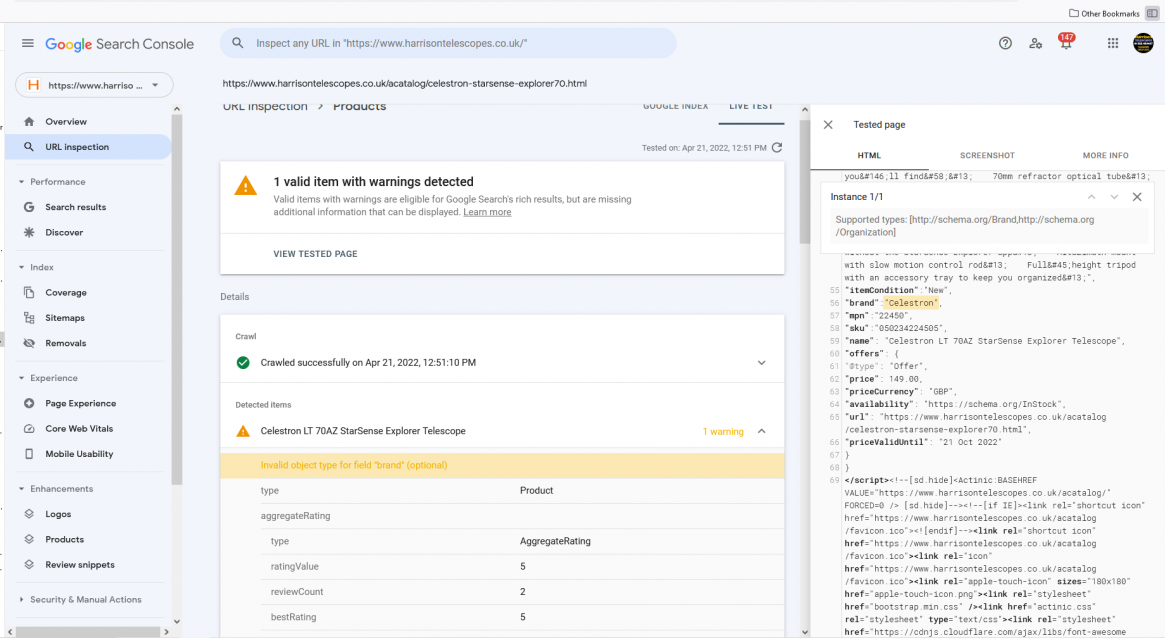Click the Products breadcrumb
Screen dimensions: 1165x638
[x=360, y=107]
